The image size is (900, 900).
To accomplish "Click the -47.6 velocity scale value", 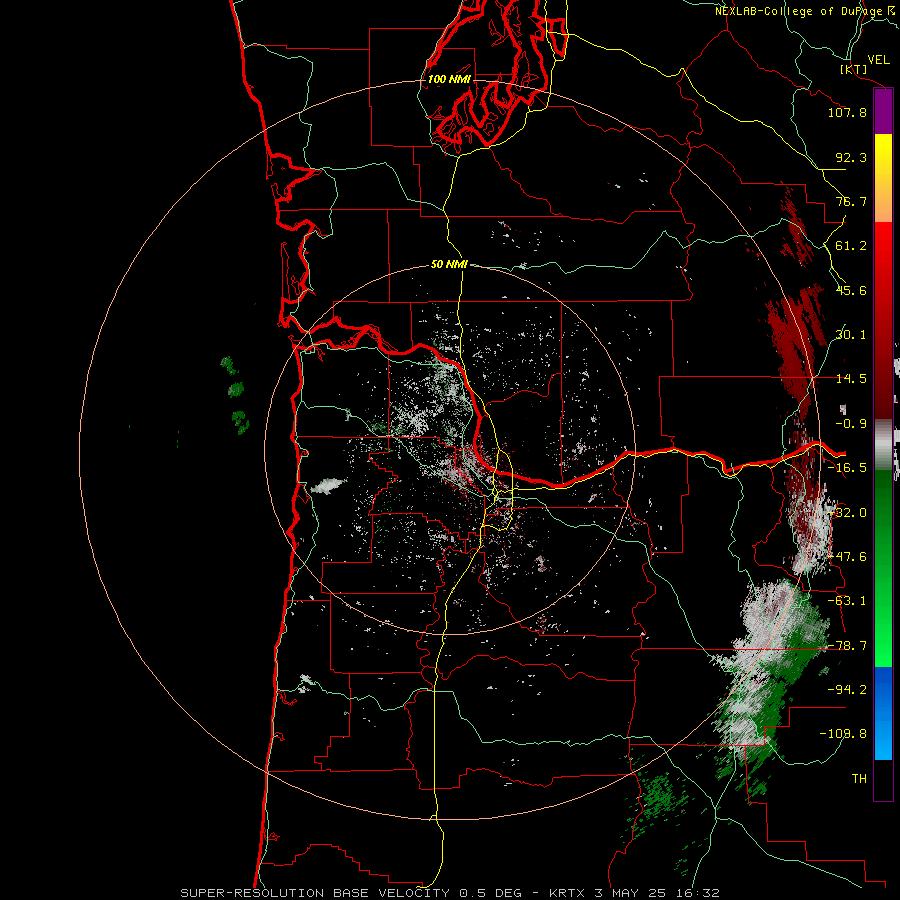I will coord(847,557).
